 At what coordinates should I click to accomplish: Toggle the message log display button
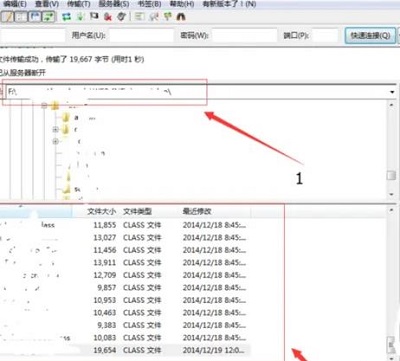(x=8, y=17)
